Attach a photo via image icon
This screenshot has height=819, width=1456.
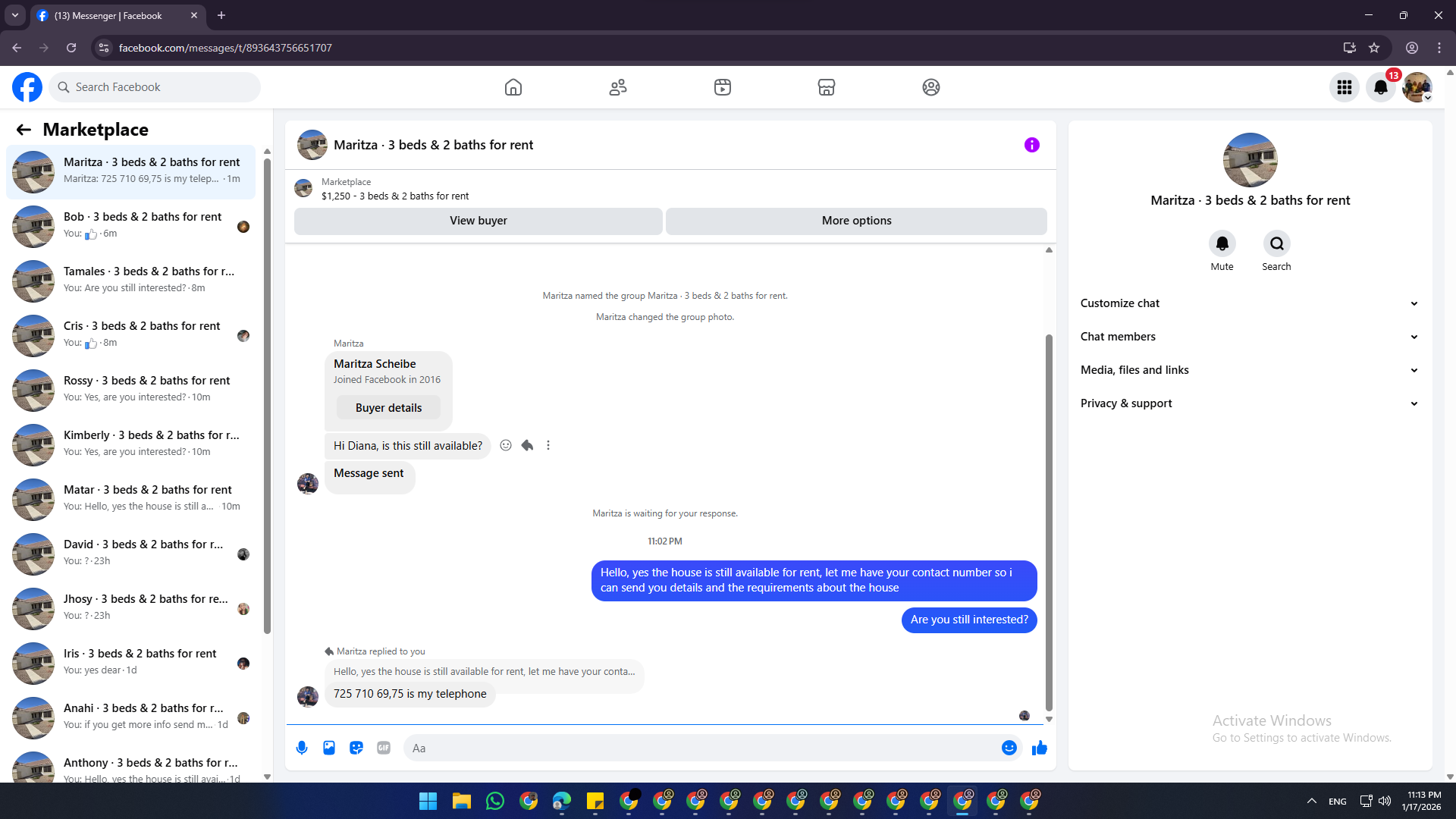(329, 748)
